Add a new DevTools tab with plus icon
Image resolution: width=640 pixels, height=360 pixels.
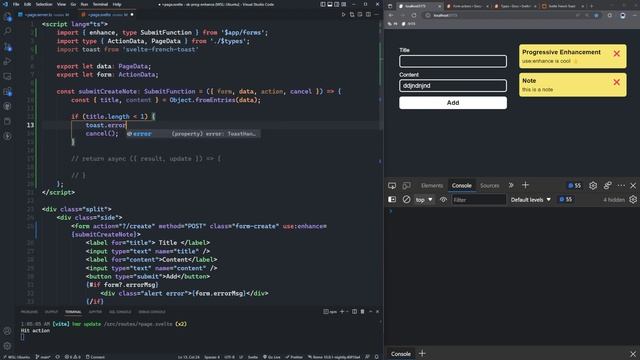pos(525,185)
